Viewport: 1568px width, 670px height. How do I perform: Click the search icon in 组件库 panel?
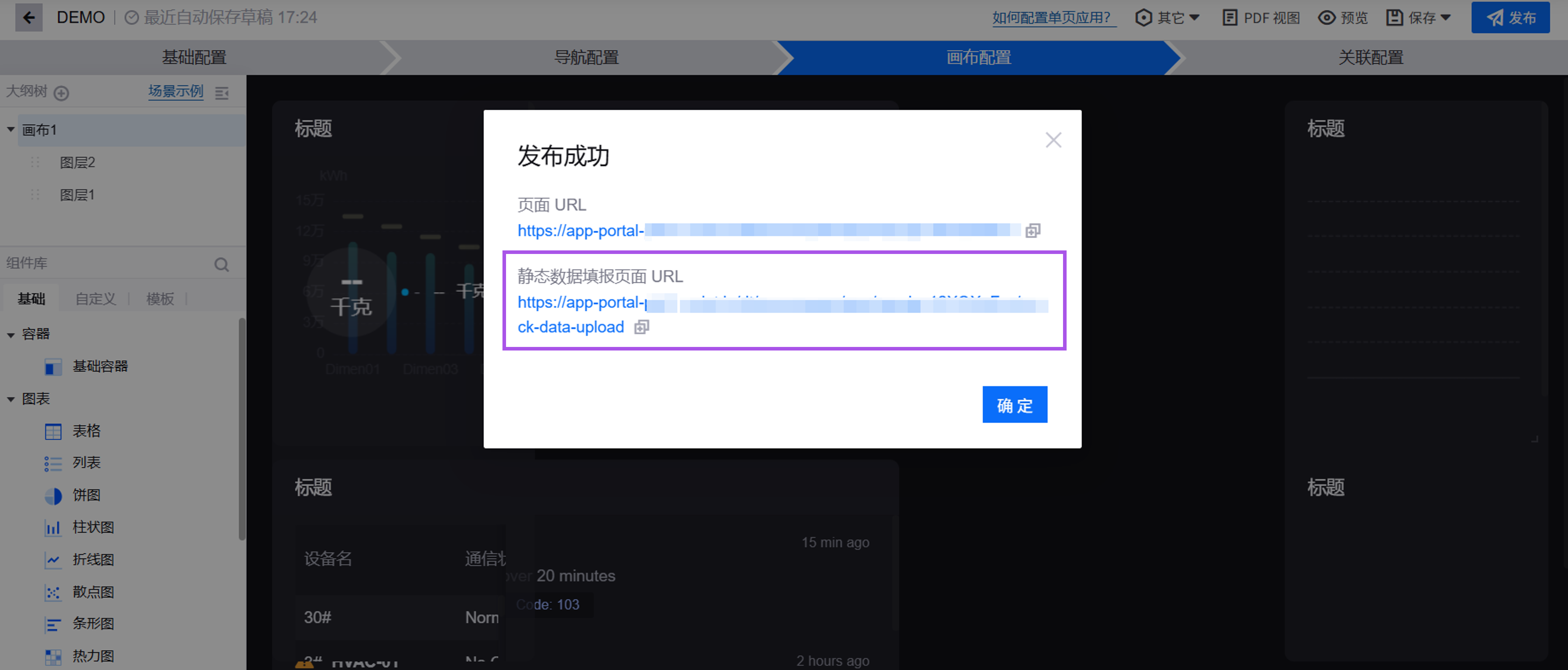coord(222,264)
